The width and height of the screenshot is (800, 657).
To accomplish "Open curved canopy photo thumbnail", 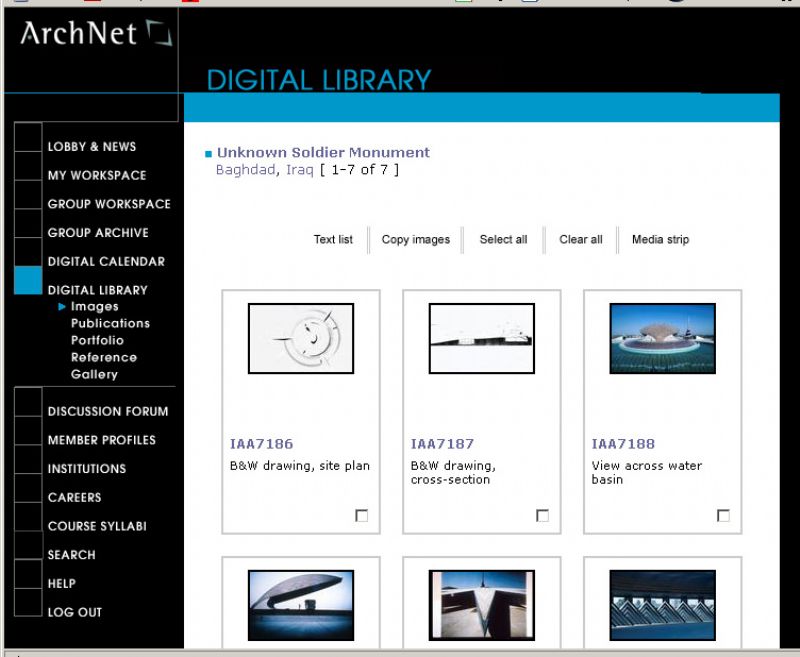I will [301, 605].
